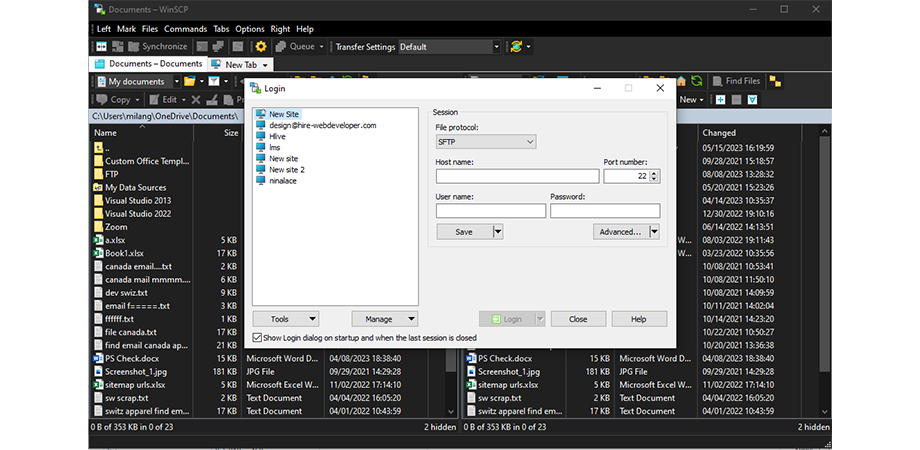Click the minus Unselect Files icon
The image size is (920, 450).
736,100
